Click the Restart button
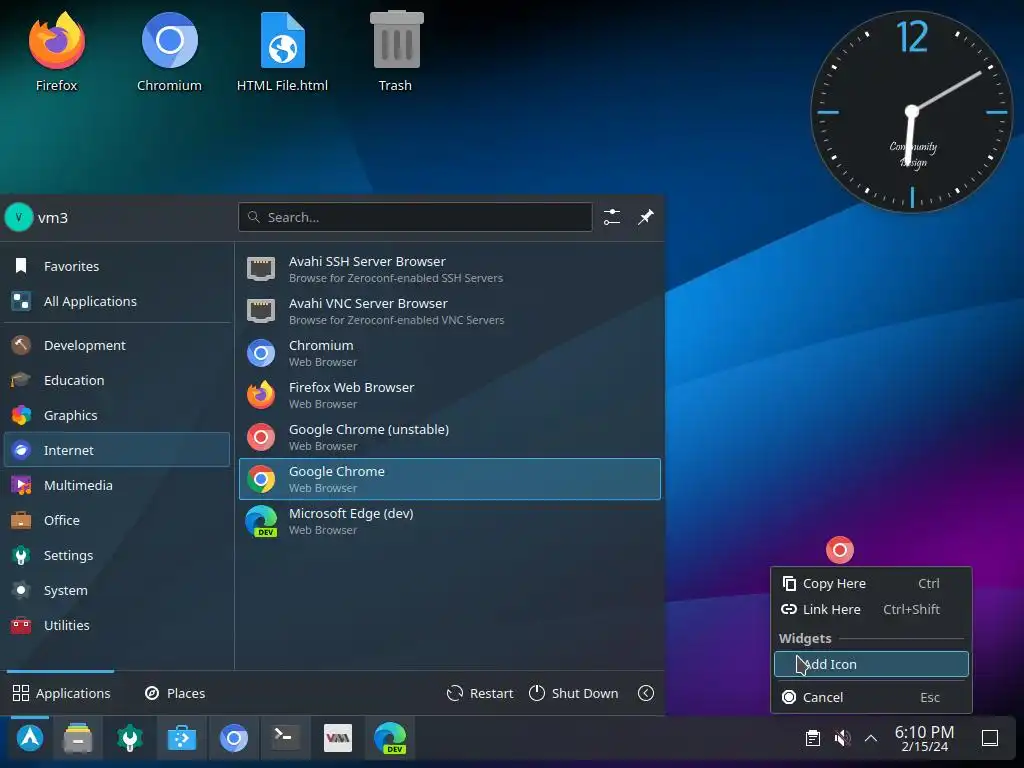 (480, 693)
